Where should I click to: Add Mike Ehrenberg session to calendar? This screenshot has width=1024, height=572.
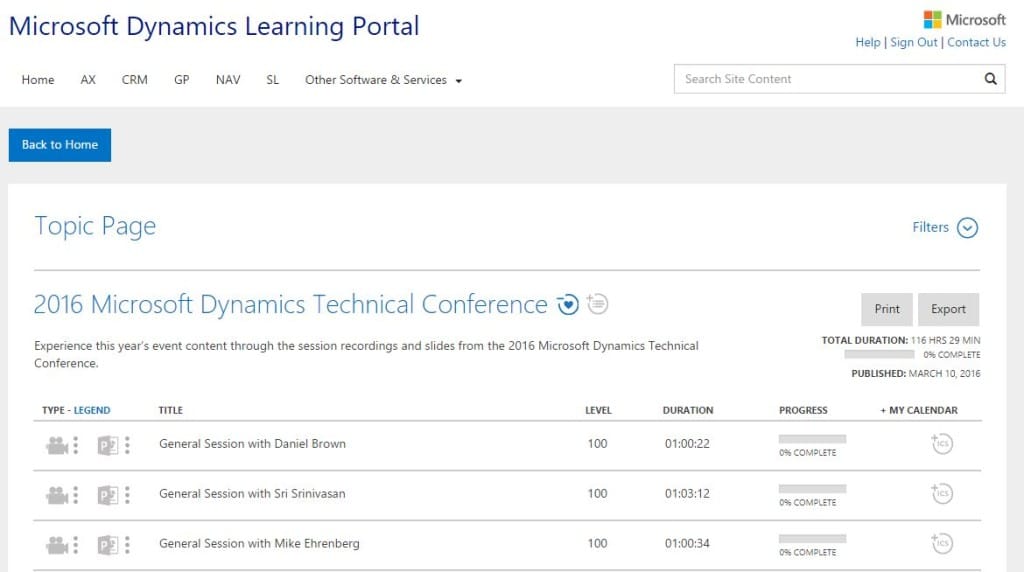coord(942,543)
